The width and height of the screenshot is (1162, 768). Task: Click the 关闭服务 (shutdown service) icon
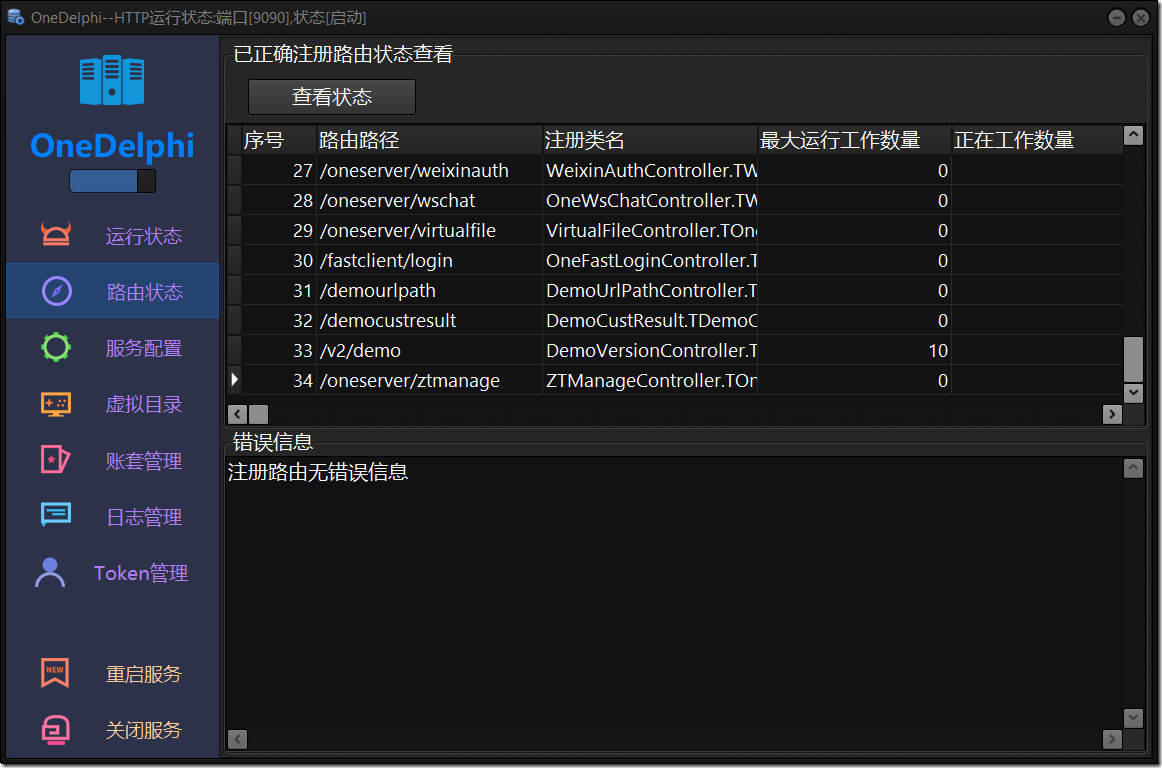(58, 729)
